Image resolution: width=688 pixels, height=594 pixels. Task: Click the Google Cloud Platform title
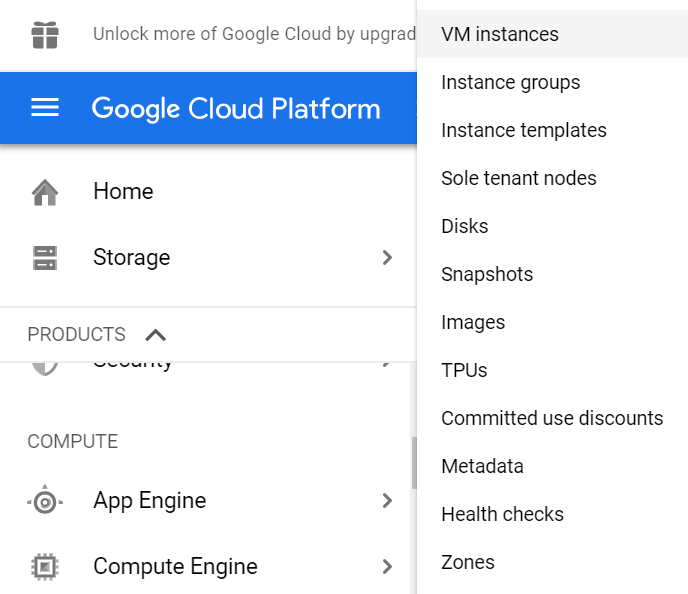(x=236, y=108)
